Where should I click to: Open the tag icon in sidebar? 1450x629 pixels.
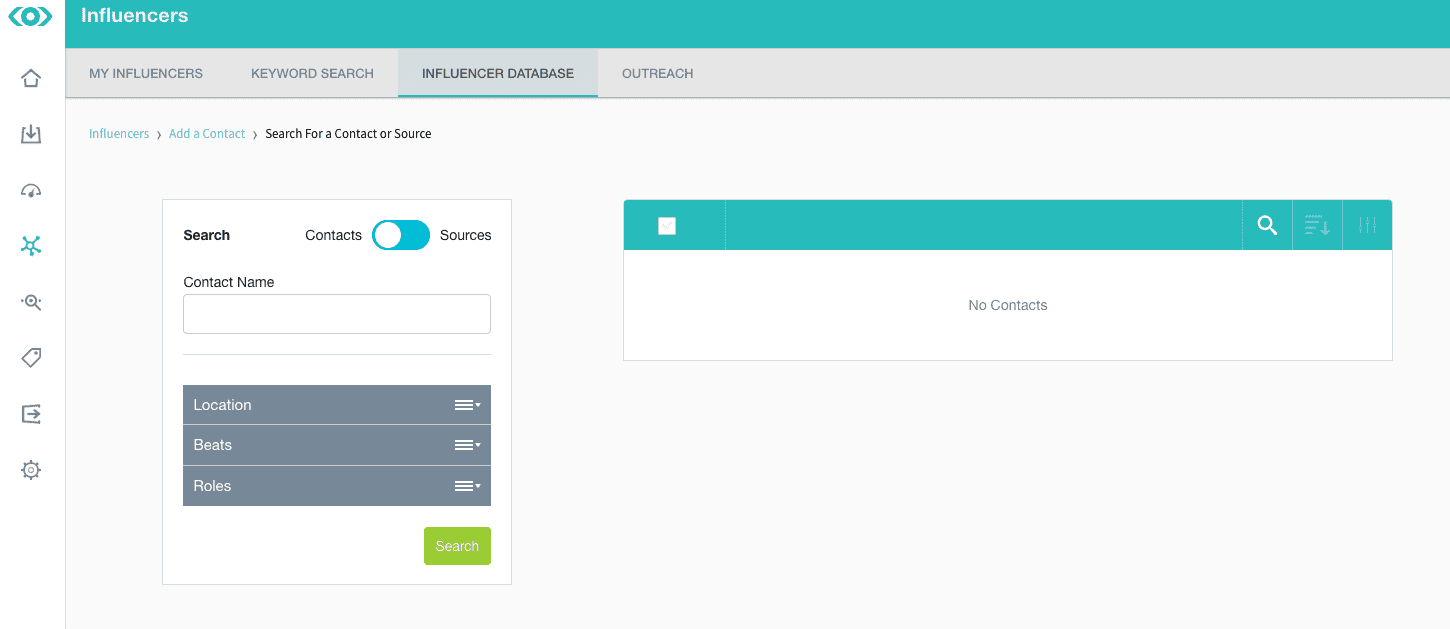[x=31, y=357]
